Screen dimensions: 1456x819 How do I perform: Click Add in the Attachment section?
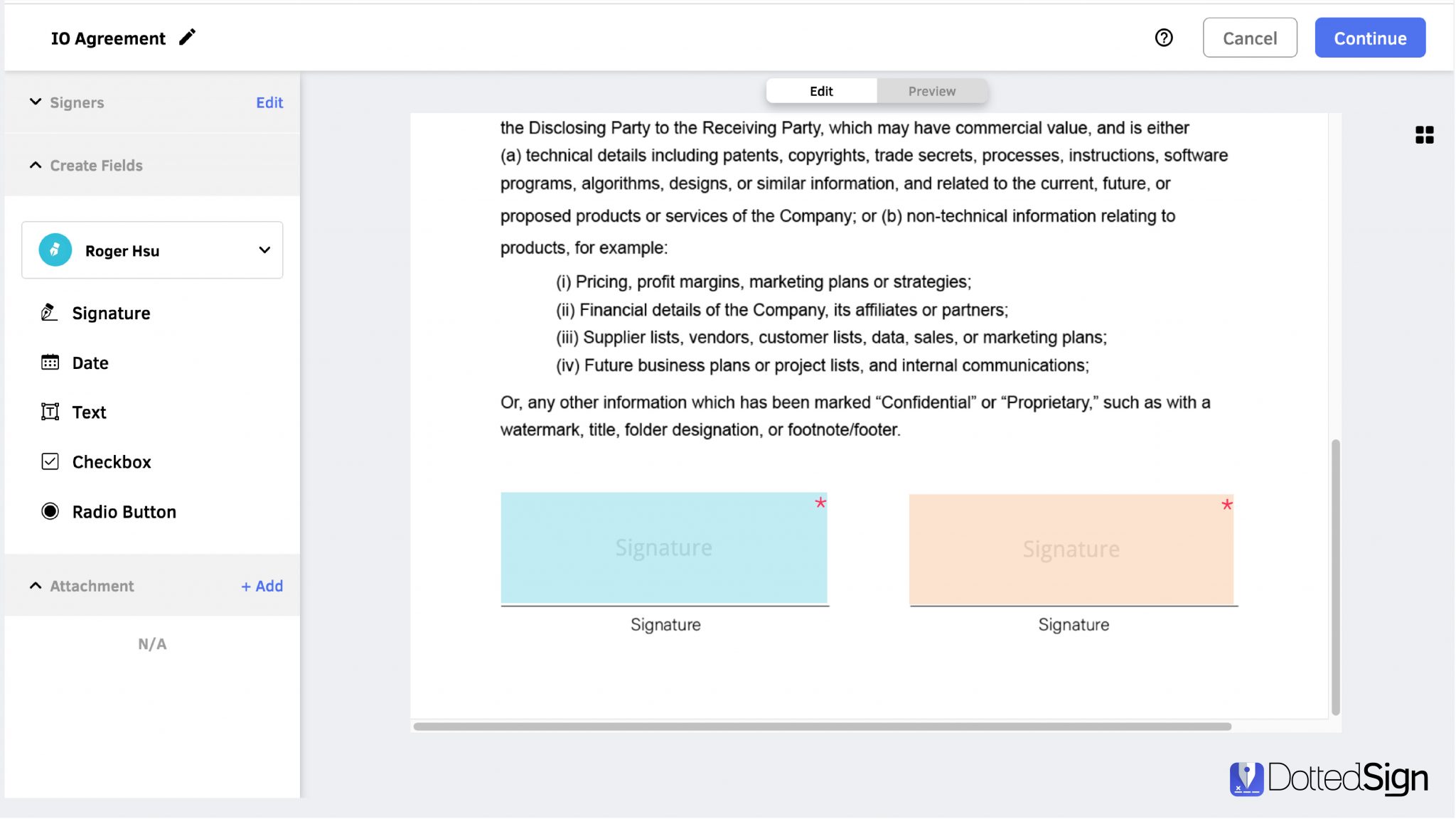(261, 585)
